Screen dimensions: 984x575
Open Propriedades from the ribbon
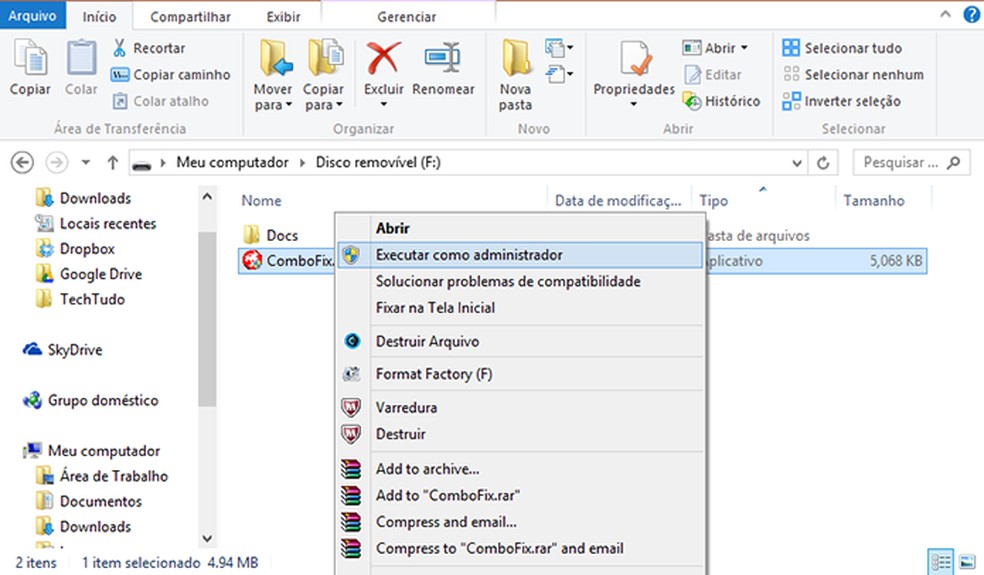click(x=634, y=74)
